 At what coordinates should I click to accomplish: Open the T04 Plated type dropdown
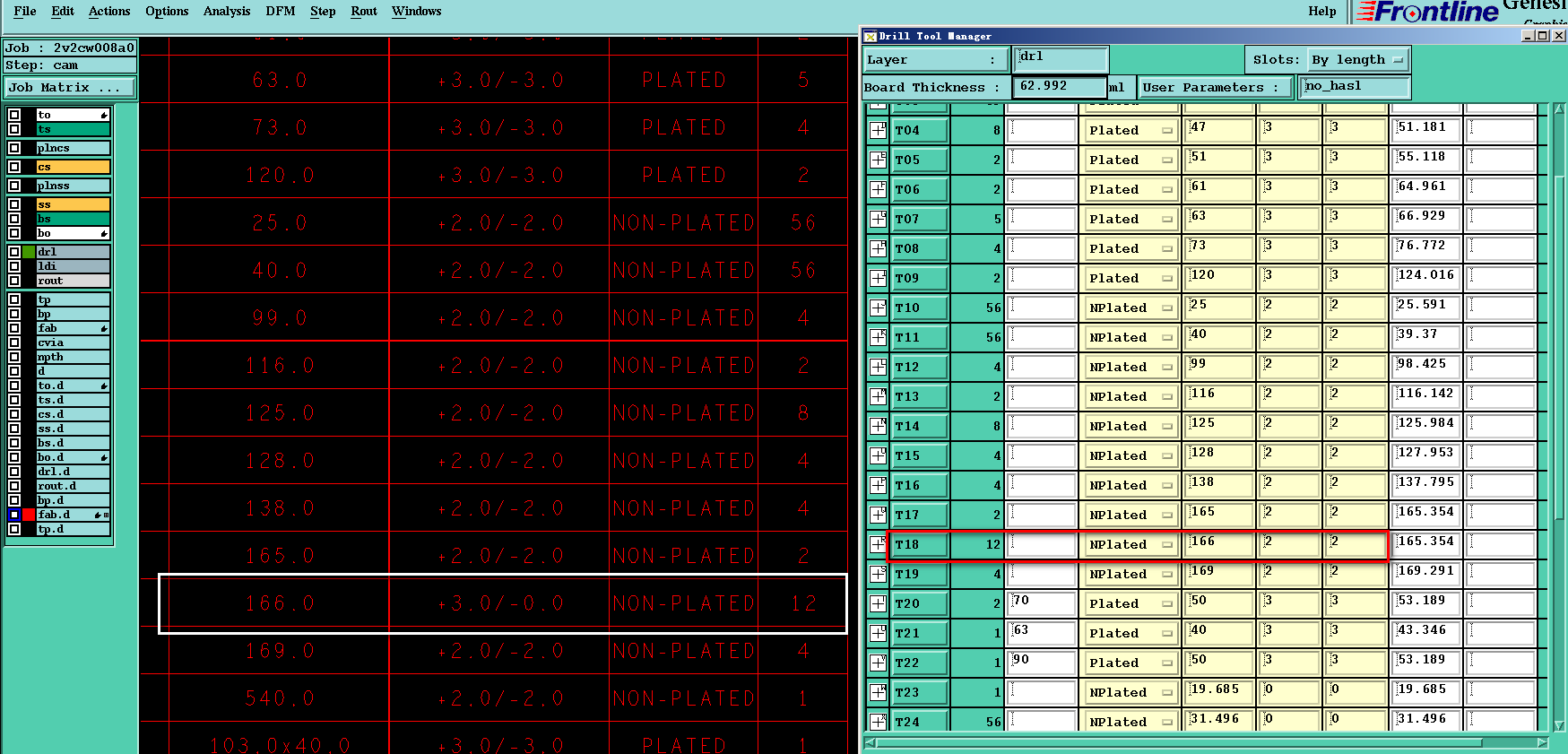click(x=1130, y=130)
